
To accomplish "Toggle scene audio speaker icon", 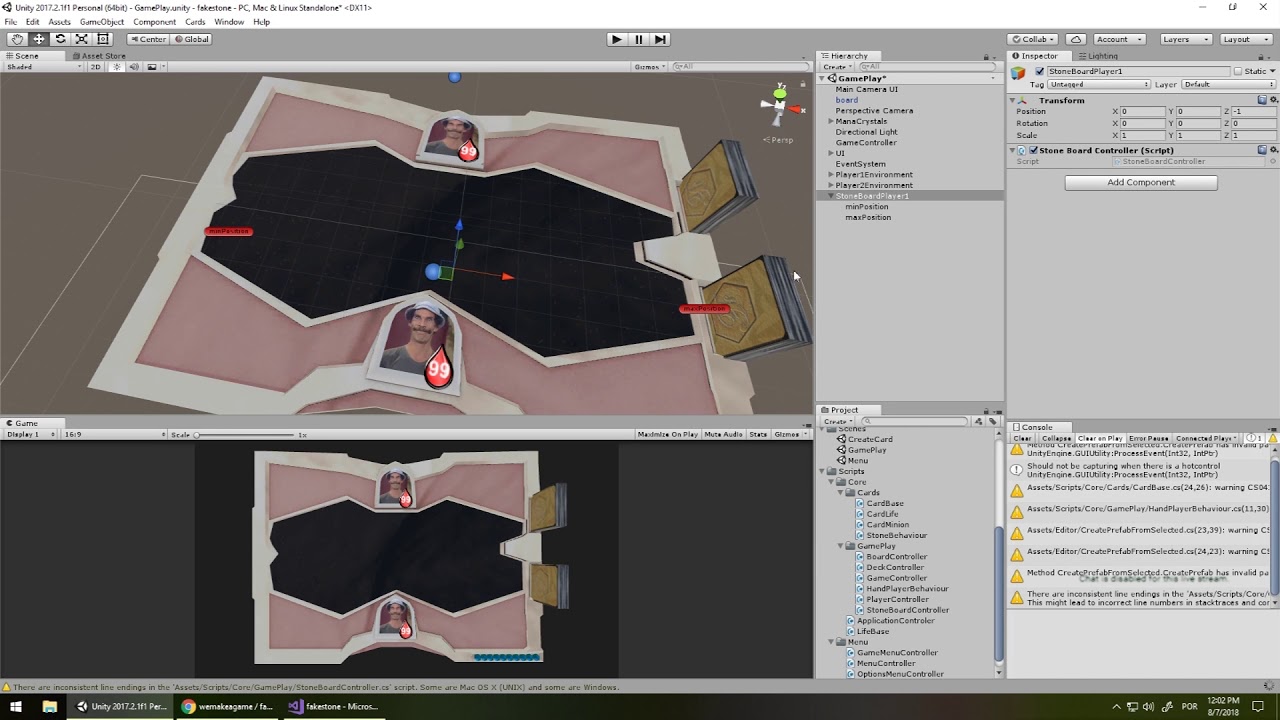I will click(133, 67).
